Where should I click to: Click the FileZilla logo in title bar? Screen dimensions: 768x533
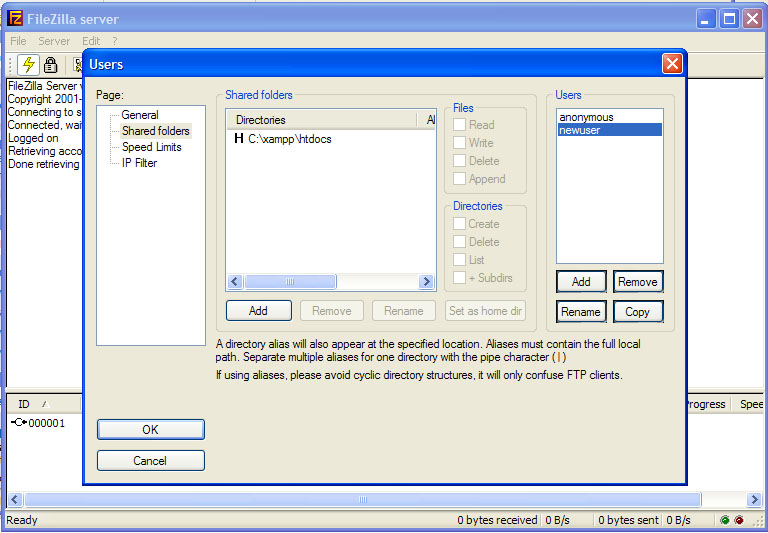coord(15,19)
